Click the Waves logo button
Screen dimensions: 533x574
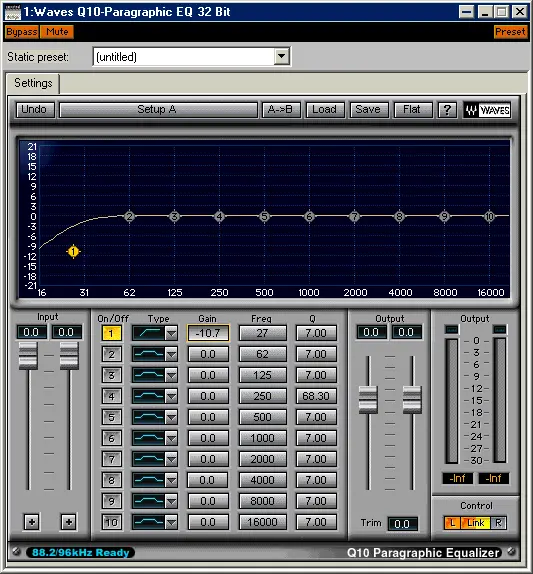tap(487, 110)
